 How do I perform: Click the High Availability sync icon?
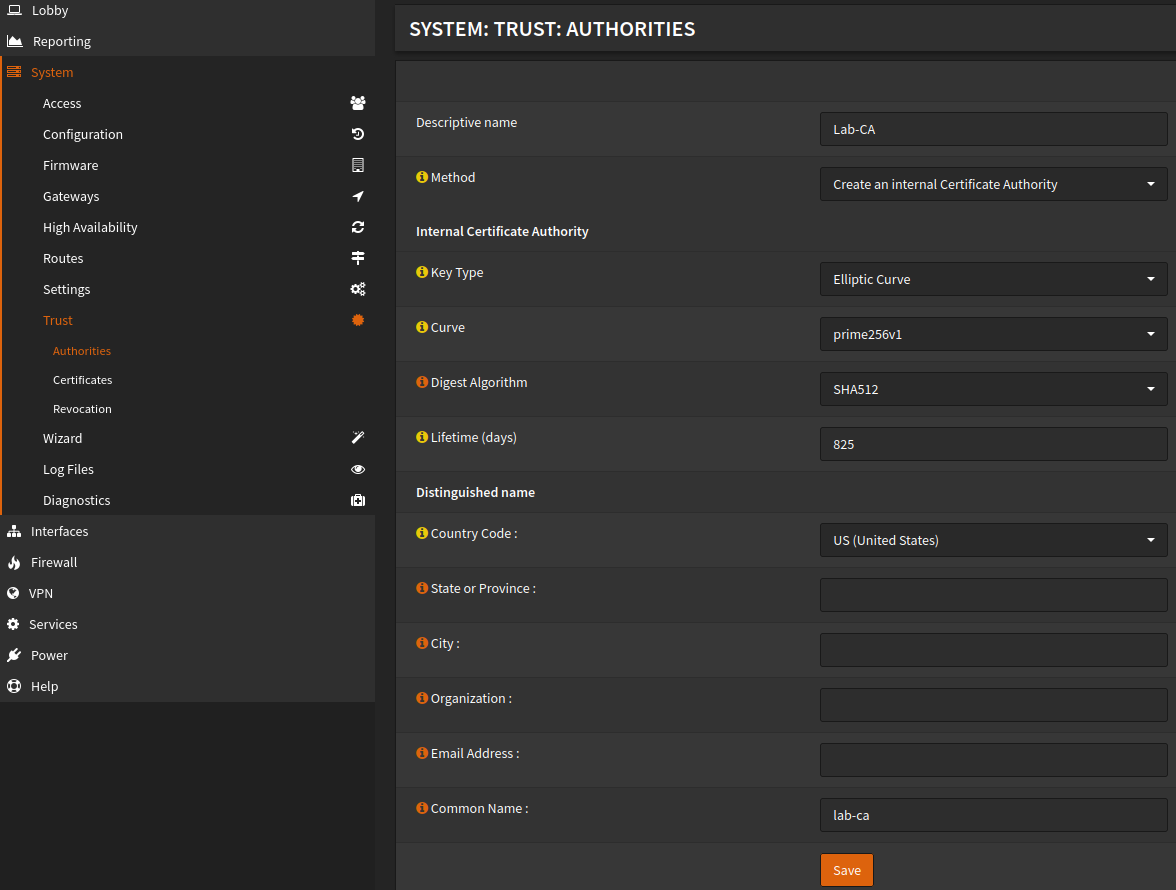coord(358,227)
